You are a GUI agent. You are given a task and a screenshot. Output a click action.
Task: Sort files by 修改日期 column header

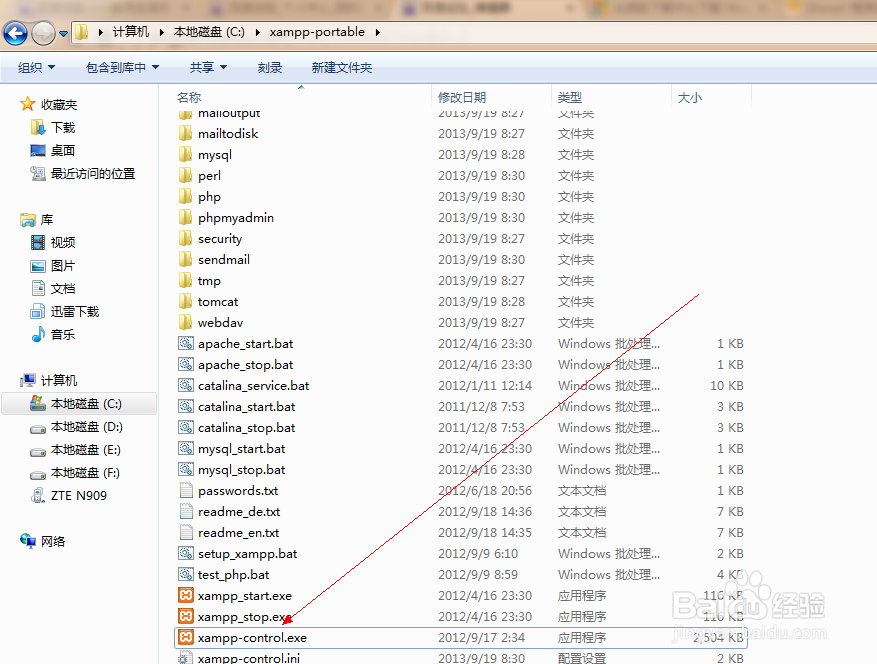pos(462,97)
